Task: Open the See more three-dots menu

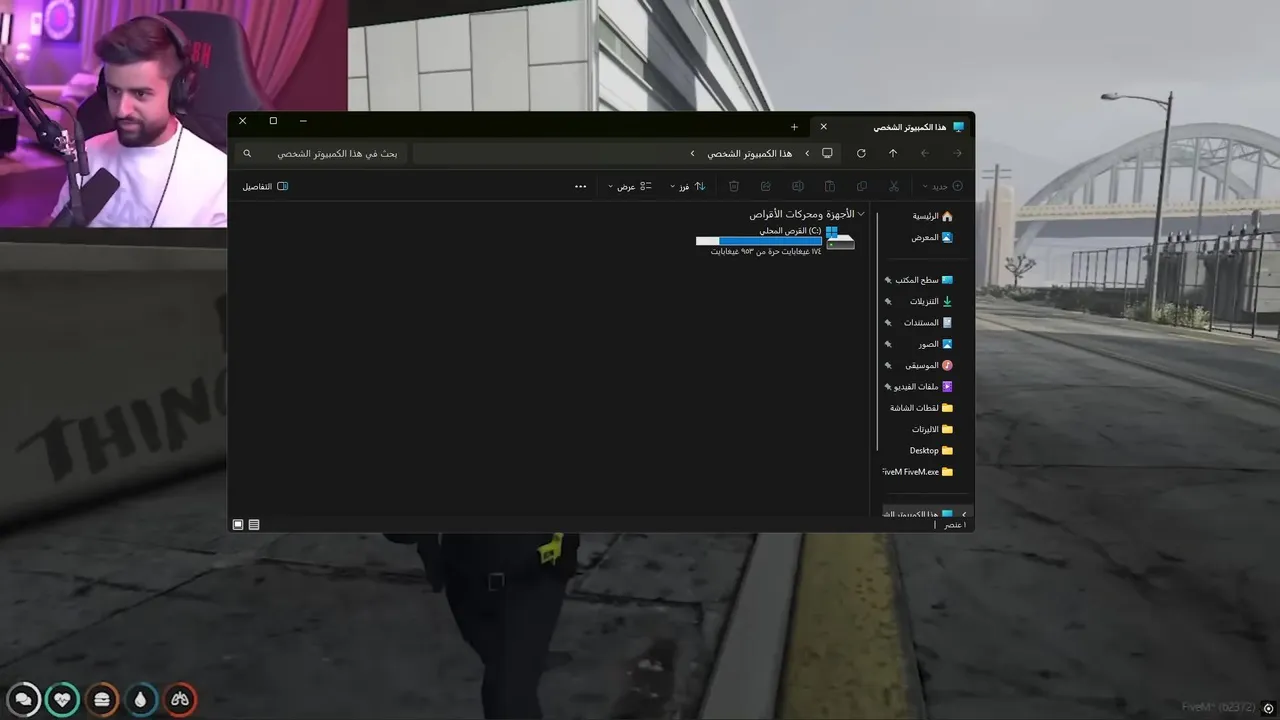Action: pos(581,186)
